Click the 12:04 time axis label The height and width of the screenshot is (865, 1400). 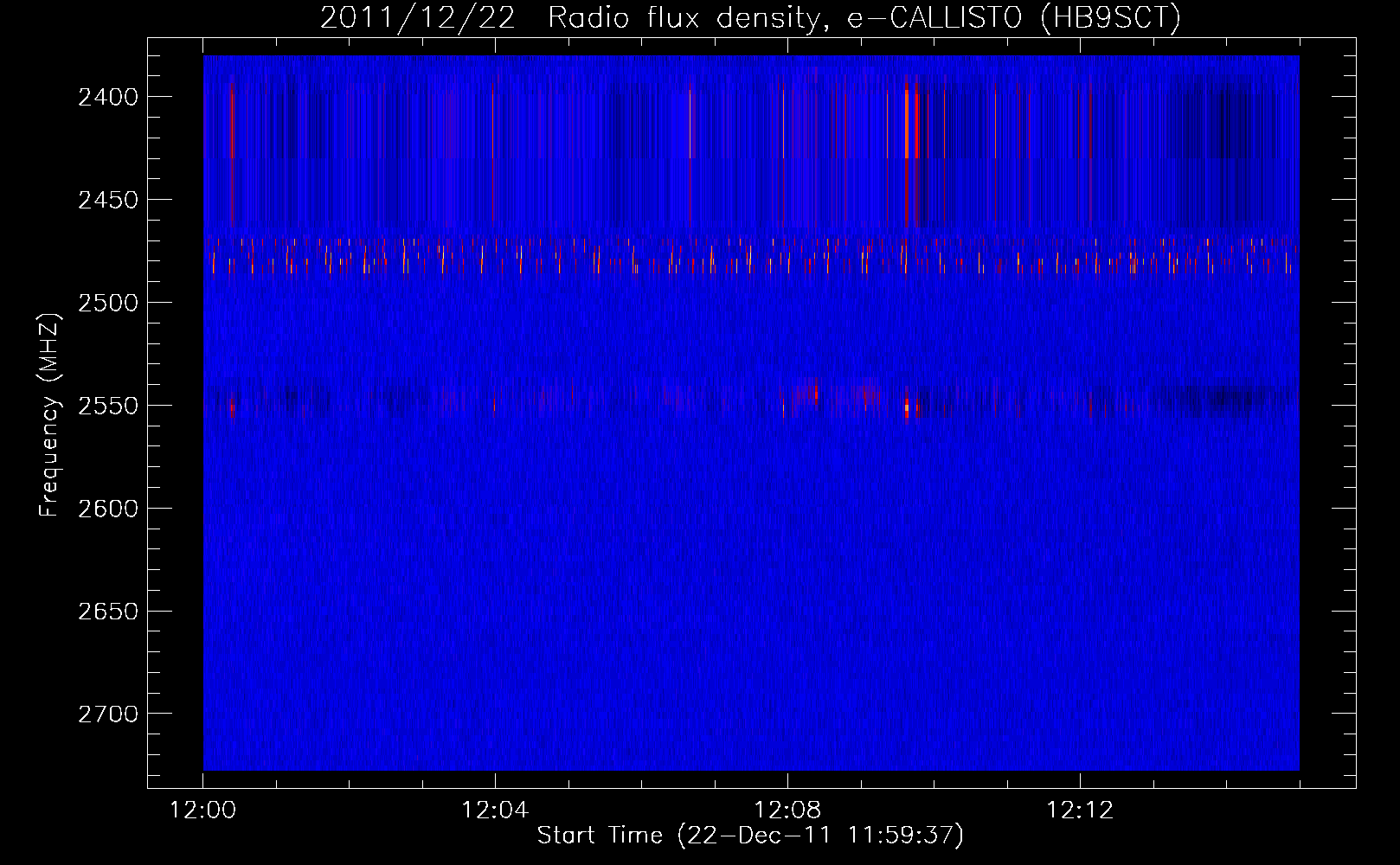pyautogui.click(x=495, y=811)
